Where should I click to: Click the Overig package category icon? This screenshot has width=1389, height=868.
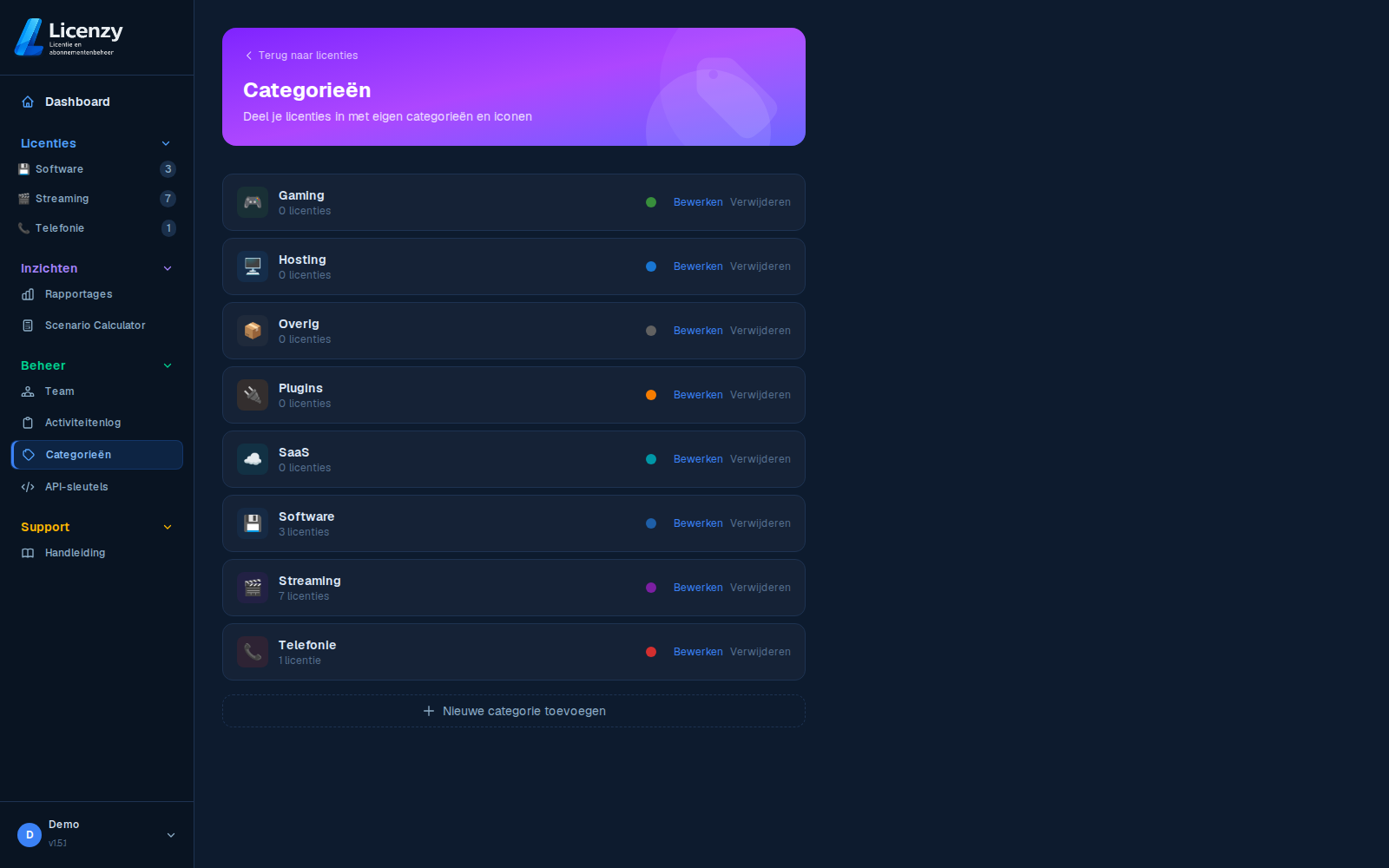tap(253, 331)
